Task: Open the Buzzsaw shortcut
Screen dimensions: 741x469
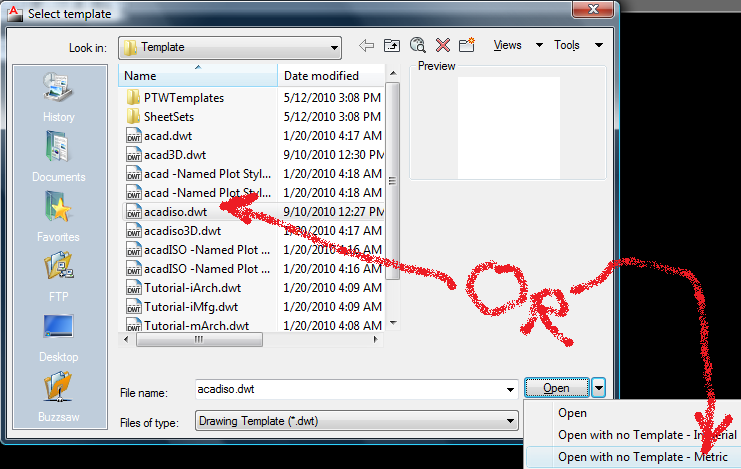Action: click(x=59, y=396)
